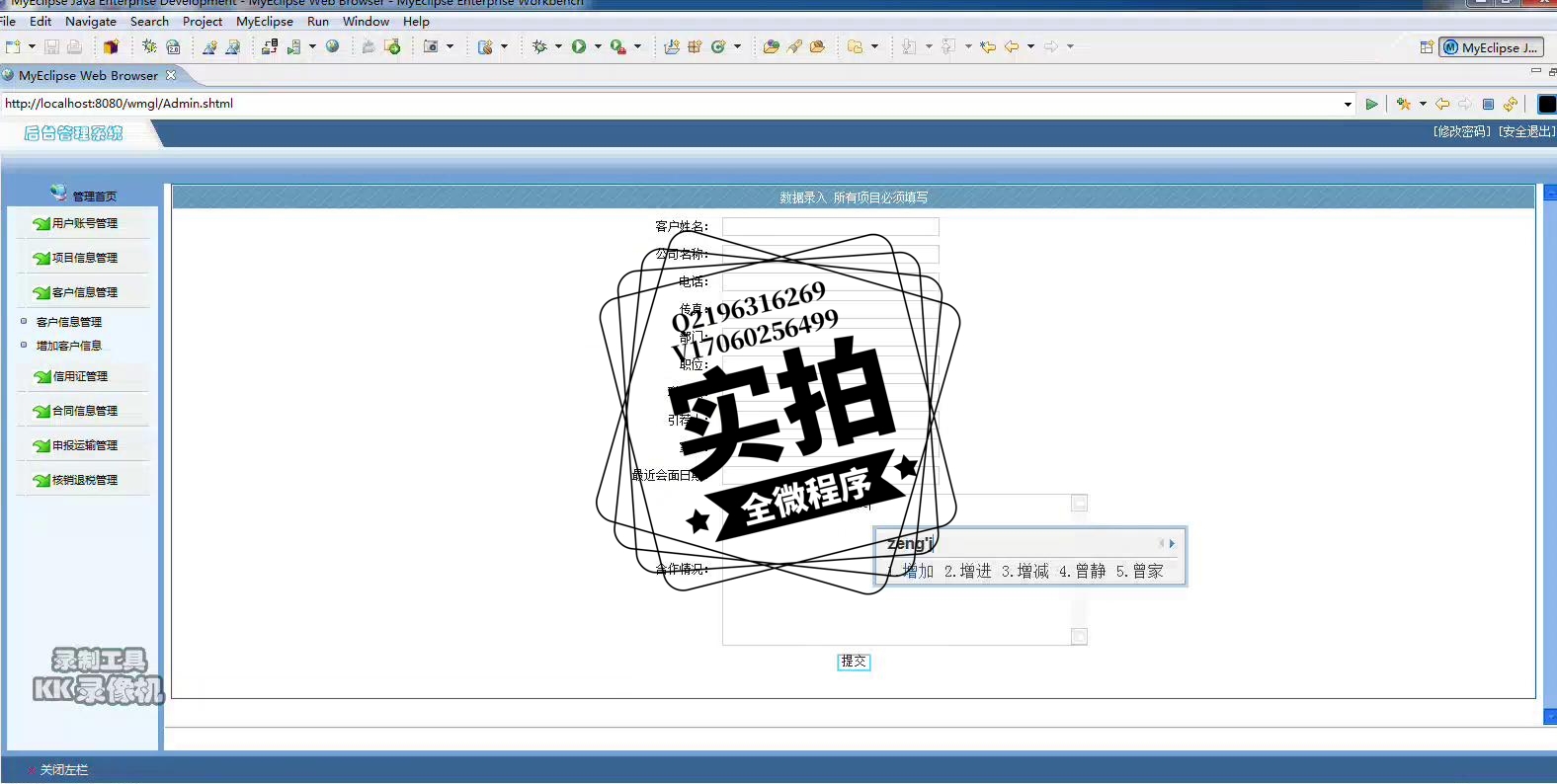This screenshot has height=784, width=1557.
Task: Open the Project menu
Action: point(203,21)
